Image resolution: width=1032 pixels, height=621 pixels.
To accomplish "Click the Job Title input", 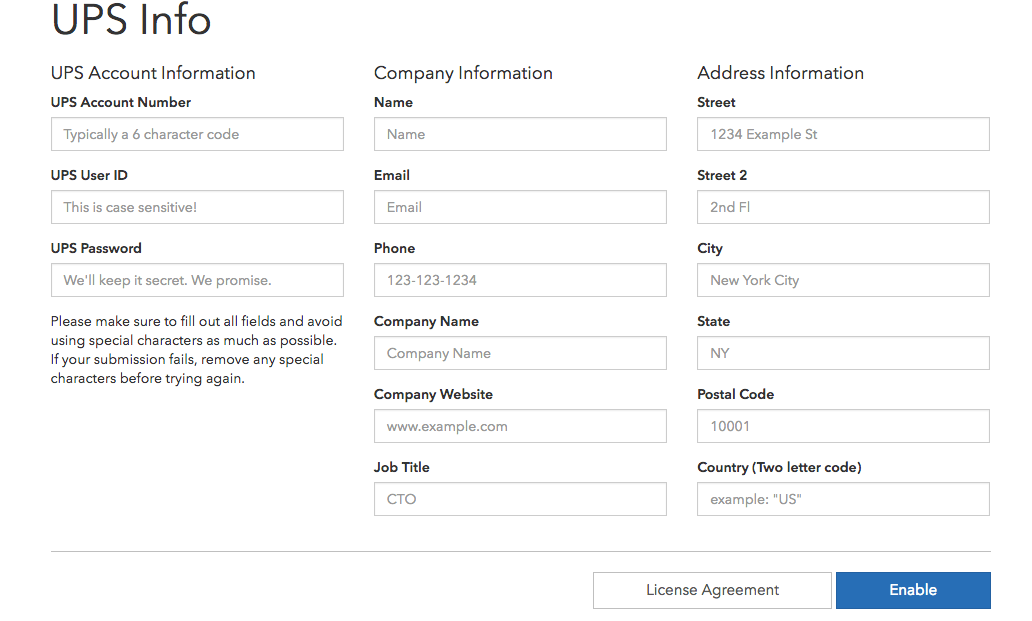I will (520, 499).
